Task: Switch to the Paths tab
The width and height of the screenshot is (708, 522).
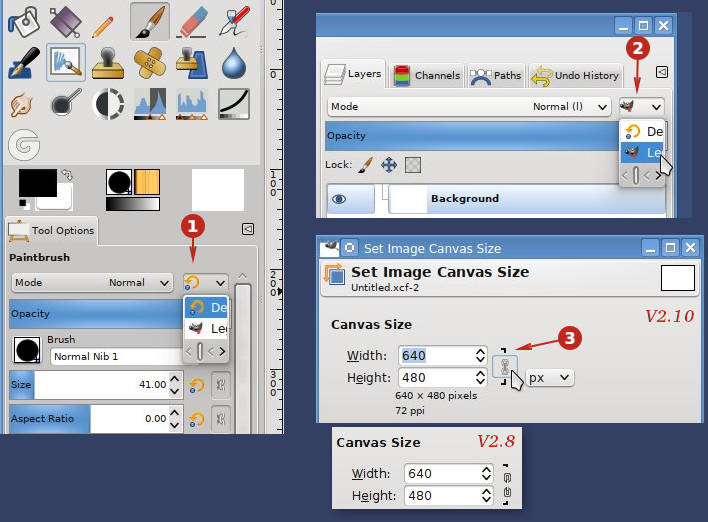Action: pos(495,75)
